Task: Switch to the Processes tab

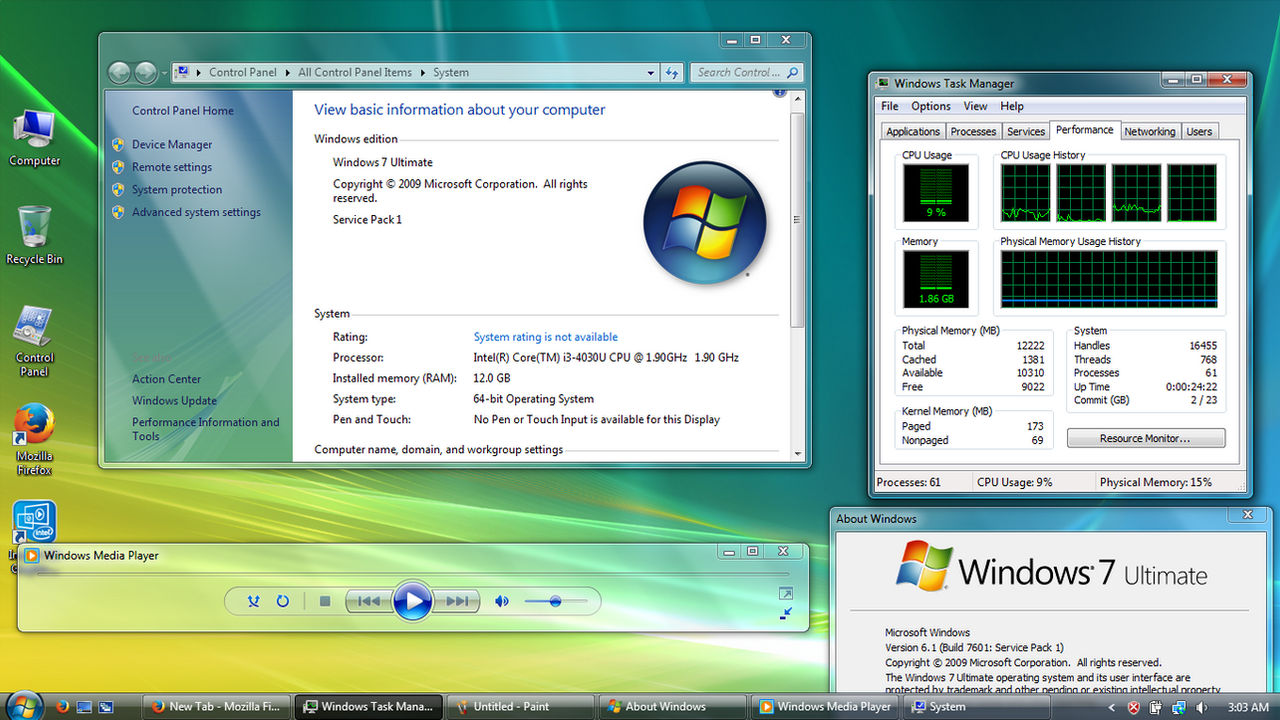Action: 973,131
